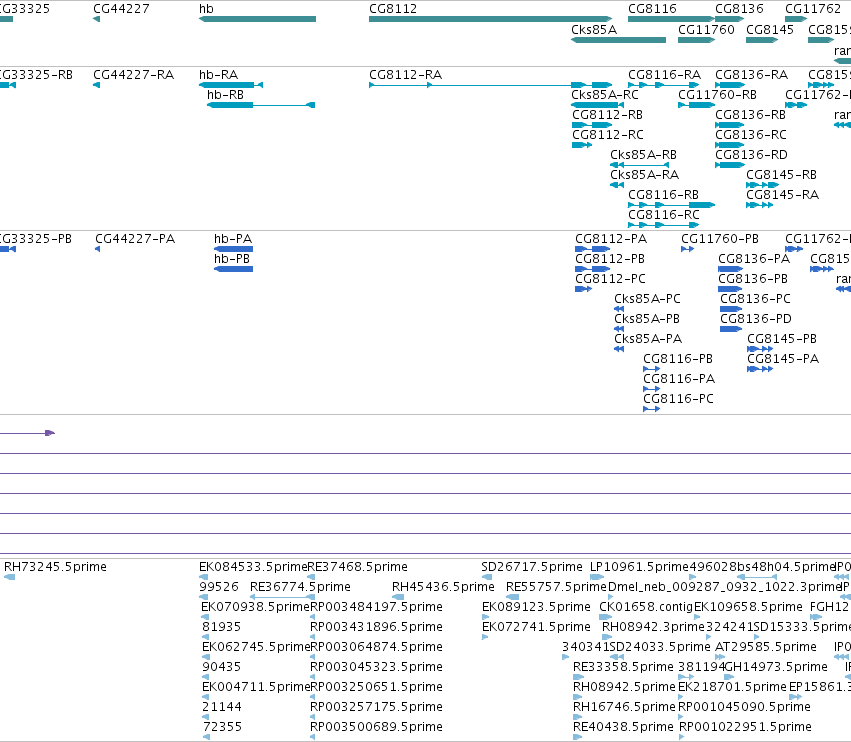Screen dimensions: 851x742
Task: Click the CG11760-PB protein label
Action: [x=720, y=239]
